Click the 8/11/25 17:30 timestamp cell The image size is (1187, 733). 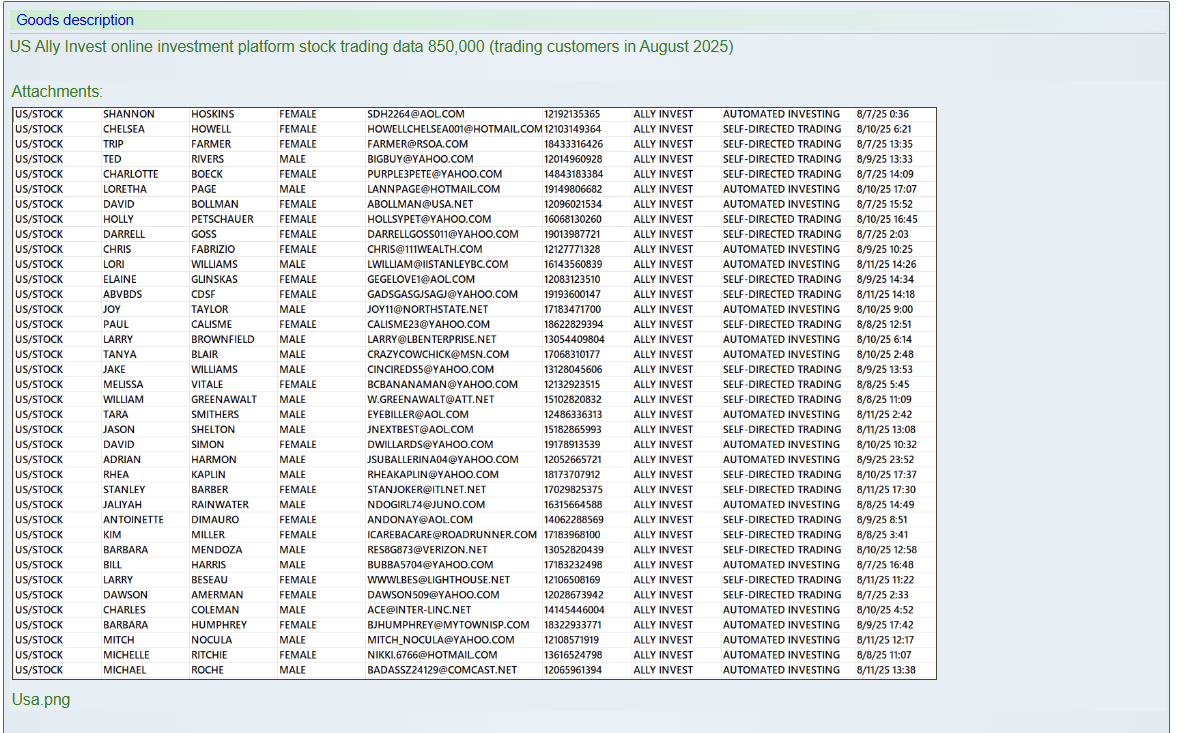coord(886,490)
